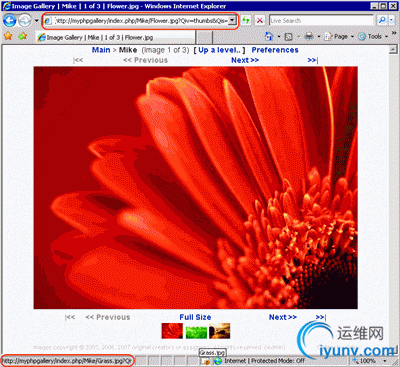The height and width of the screenshot is (367, 400).
Task: Click Internet | Protected Mode: Off status text
Action: coord(264,361)
